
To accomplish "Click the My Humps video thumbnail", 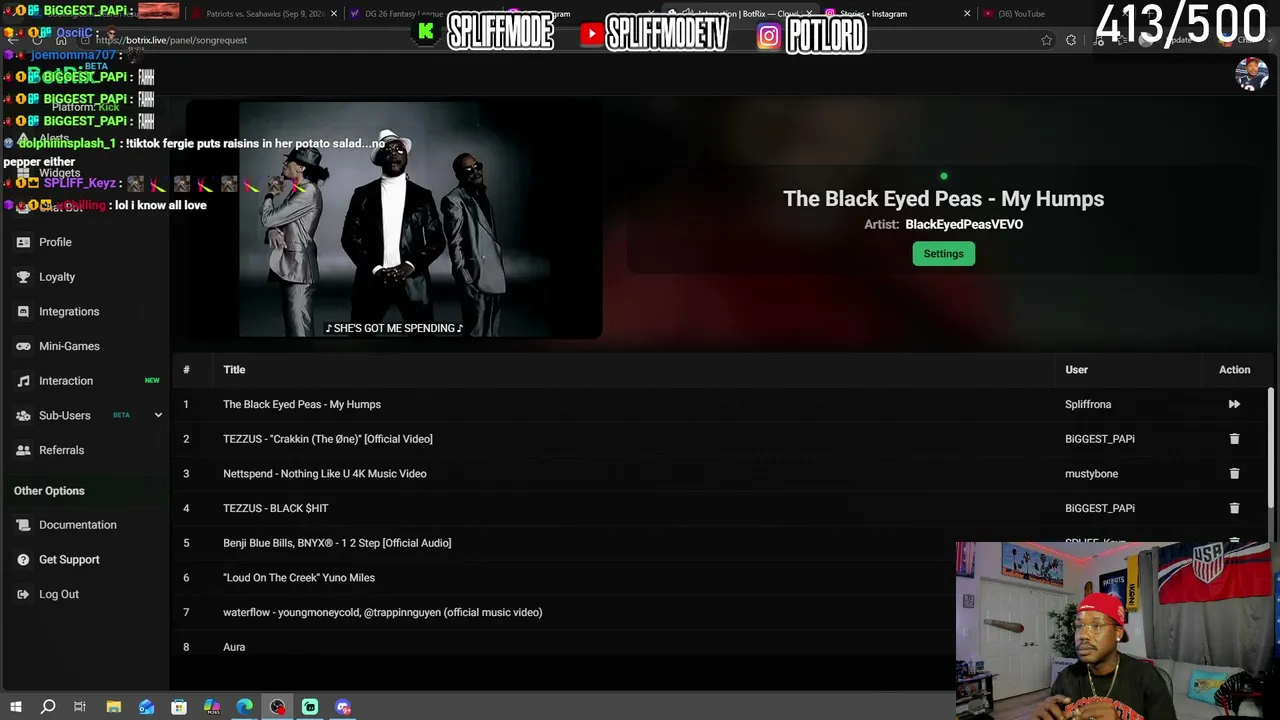I will tap(394, 219).
